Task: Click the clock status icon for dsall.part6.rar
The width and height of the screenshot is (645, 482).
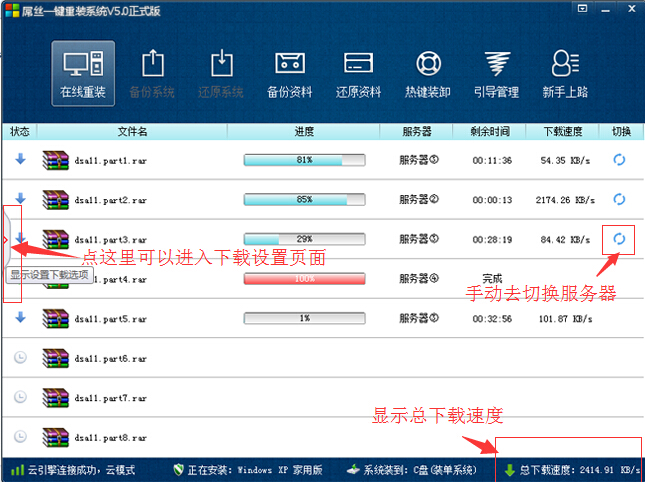Action: 20,357
